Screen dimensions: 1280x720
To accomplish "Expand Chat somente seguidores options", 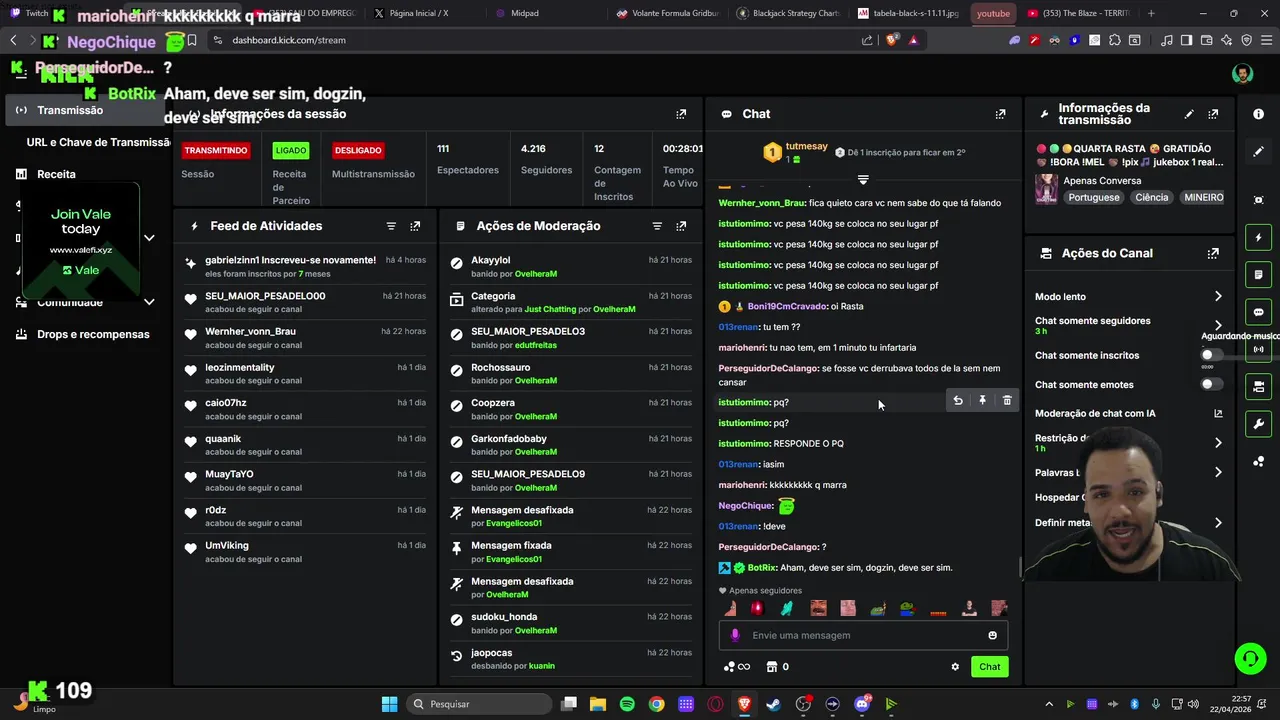I will (x=1218, y=326).
